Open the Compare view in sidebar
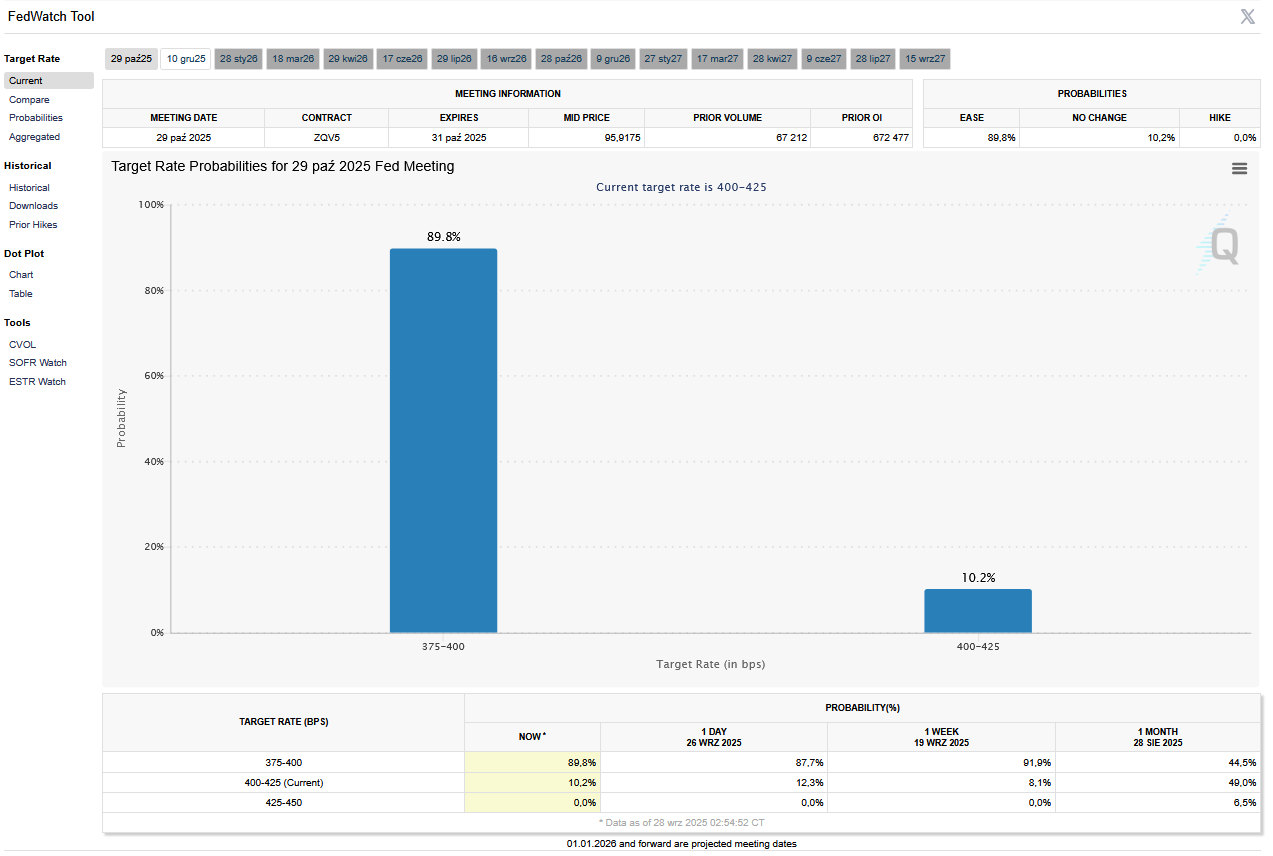The height and width of the screenshot is (856, 1273). [x=29, y=100]
